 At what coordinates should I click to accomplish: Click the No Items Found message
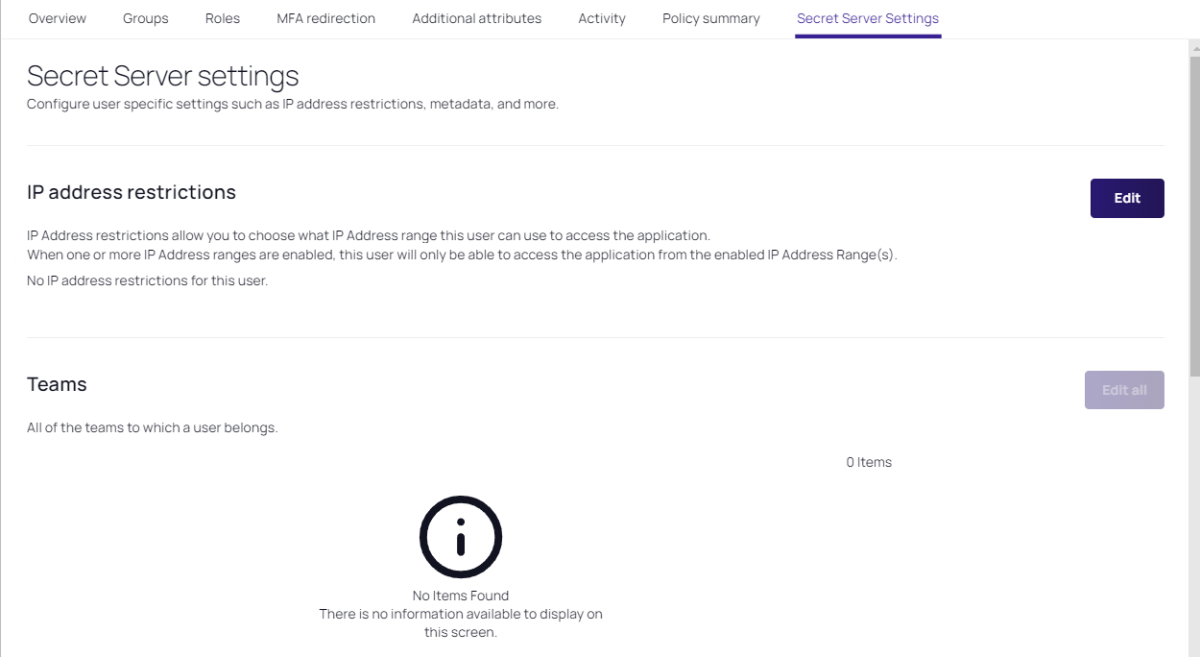tap(460, 595)
